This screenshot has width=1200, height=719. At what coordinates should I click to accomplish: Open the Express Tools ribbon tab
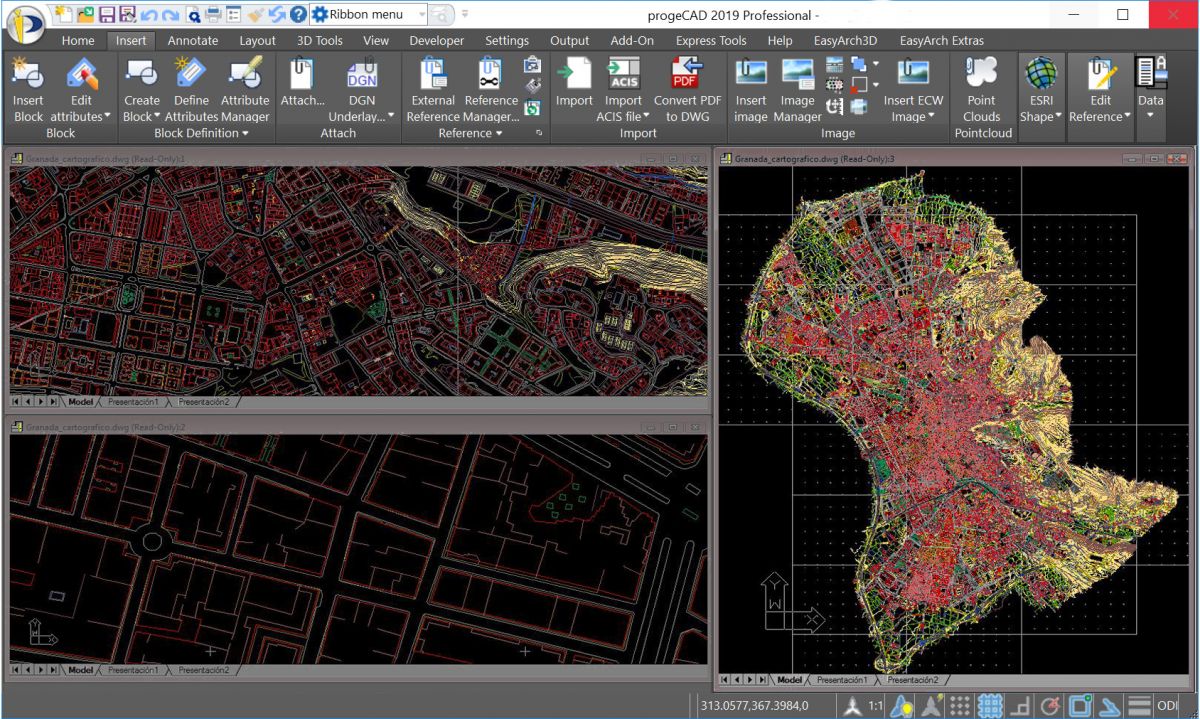(710, 41)
